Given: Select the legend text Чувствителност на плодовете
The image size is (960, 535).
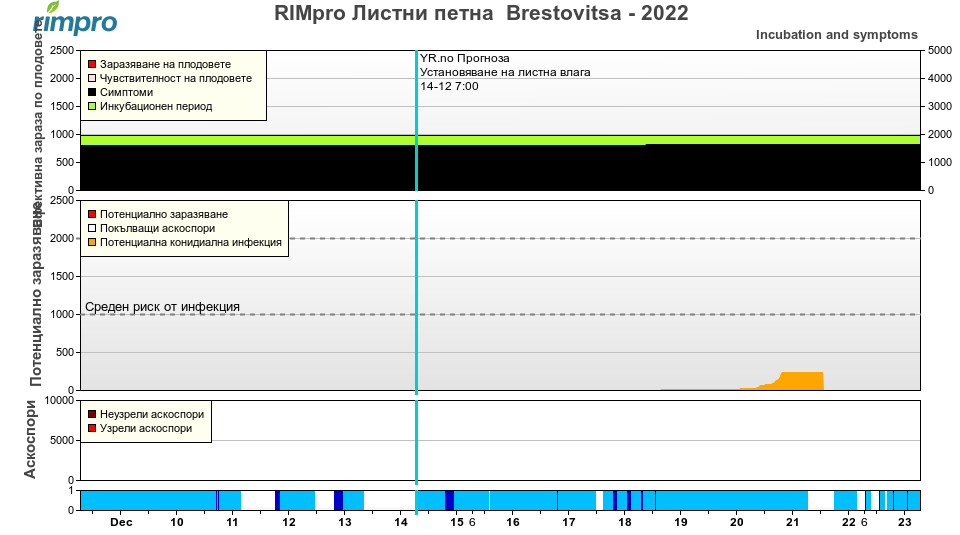Looking at the screenshot, I should click(x=176, y=78).
